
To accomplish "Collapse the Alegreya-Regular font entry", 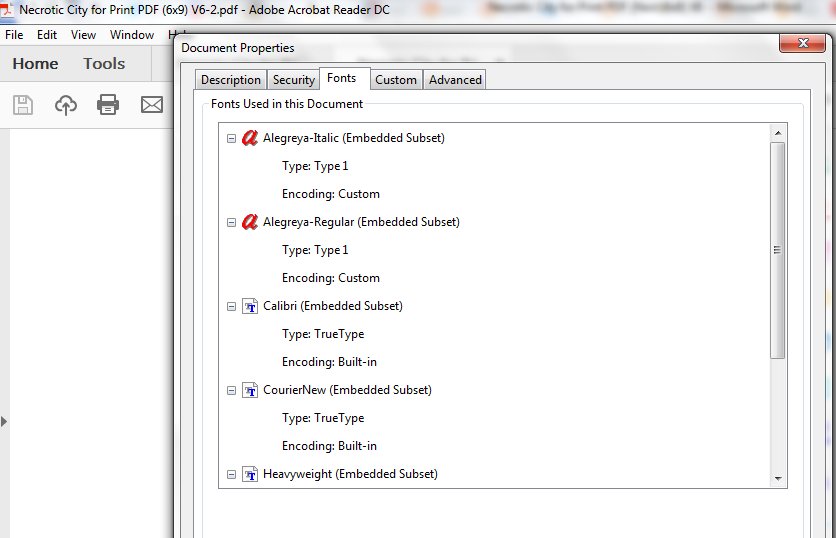I will click(x=231, y=222).
